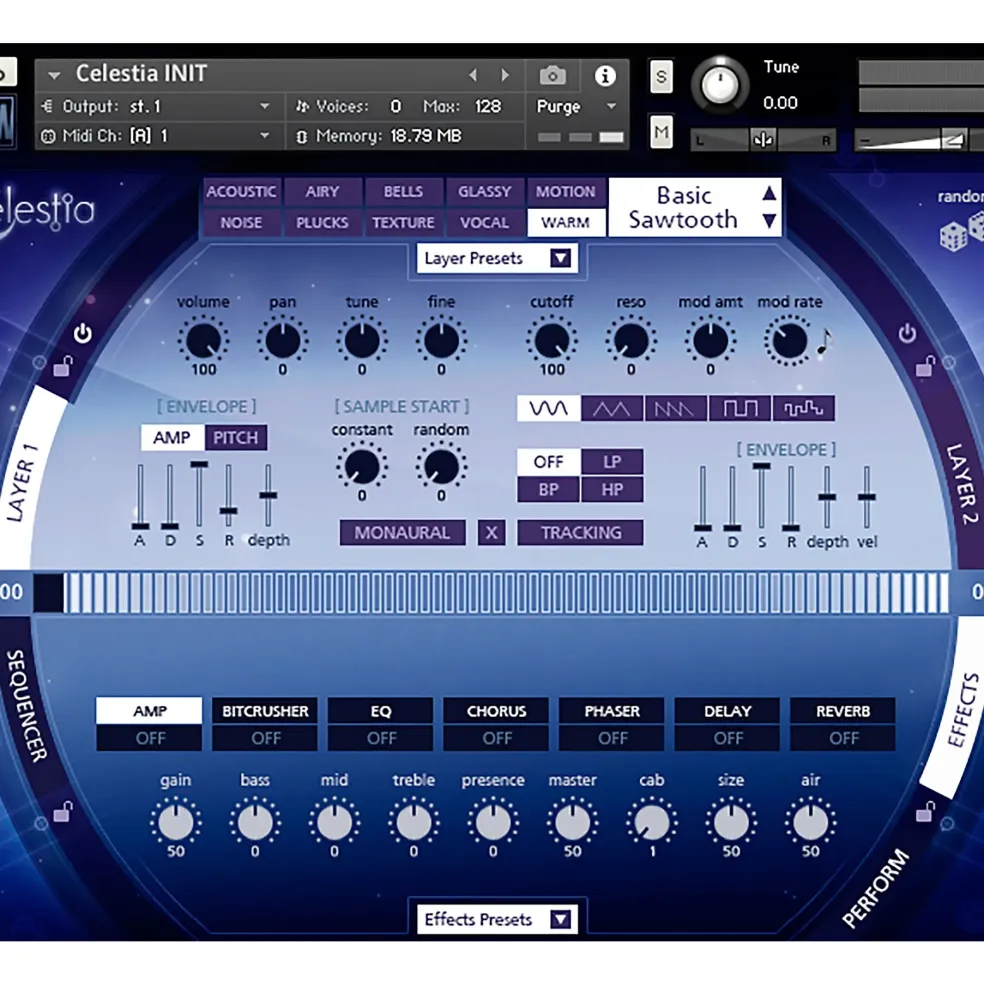Select the square LFO waveform

pyautogui.click(x=740, y=408)
